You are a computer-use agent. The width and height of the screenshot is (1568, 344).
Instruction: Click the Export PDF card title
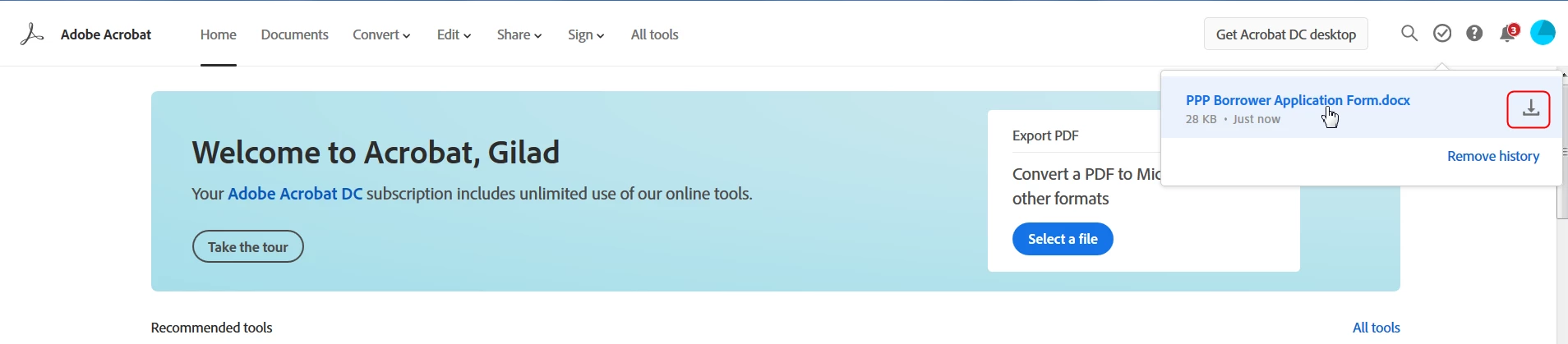1045,135
